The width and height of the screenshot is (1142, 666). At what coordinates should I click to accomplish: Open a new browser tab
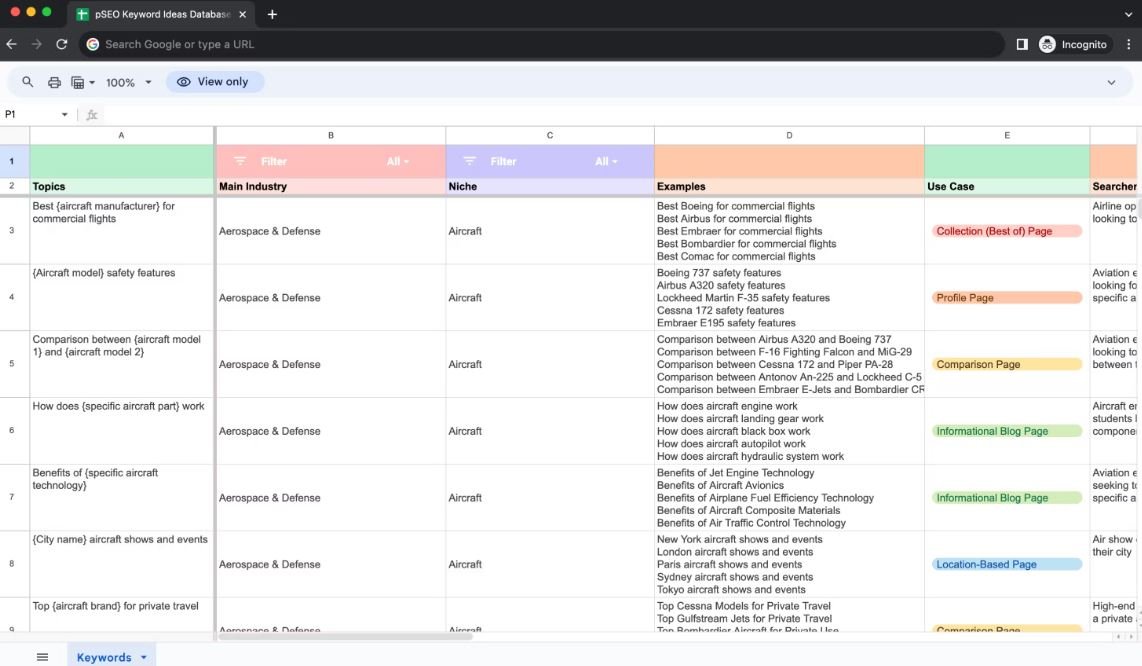[272, 14]
